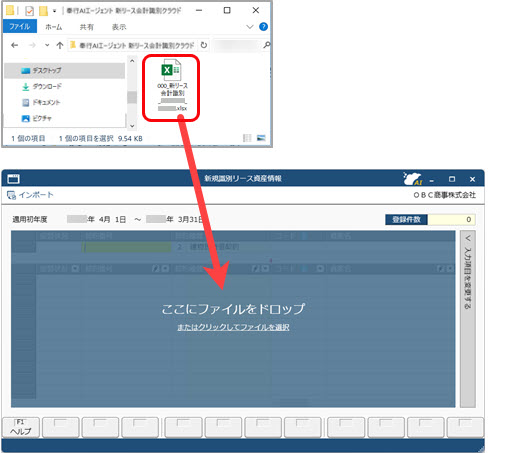The image size is (531, 453).
Task: Click the navigation pane scrollbar down arrow
Action: pyautogui.click(x=132, y=126)
